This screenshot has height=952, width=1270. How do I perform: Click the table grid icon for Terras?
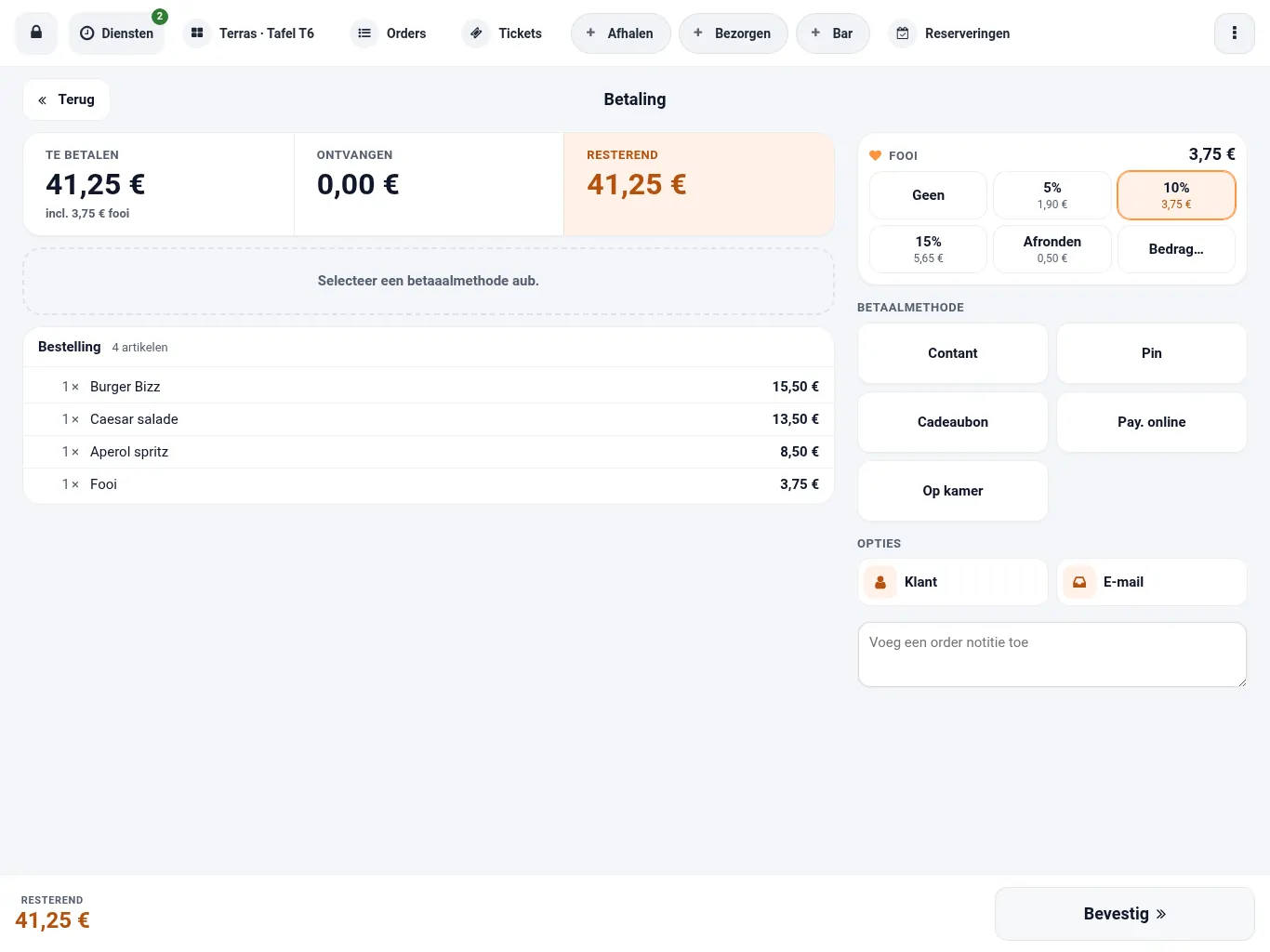(197, 33)
